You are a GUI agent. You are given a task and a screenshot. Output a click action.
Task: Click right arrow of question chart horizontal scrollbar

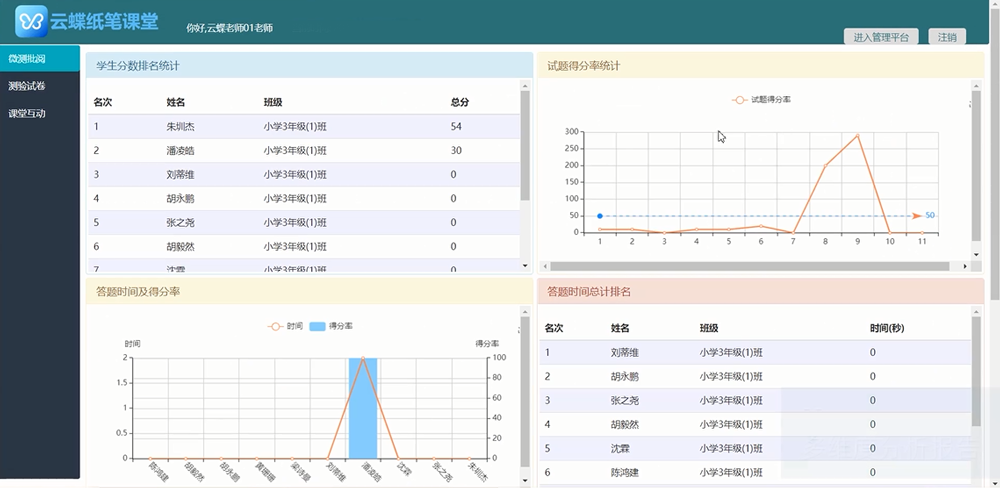[x=964, y=266]
